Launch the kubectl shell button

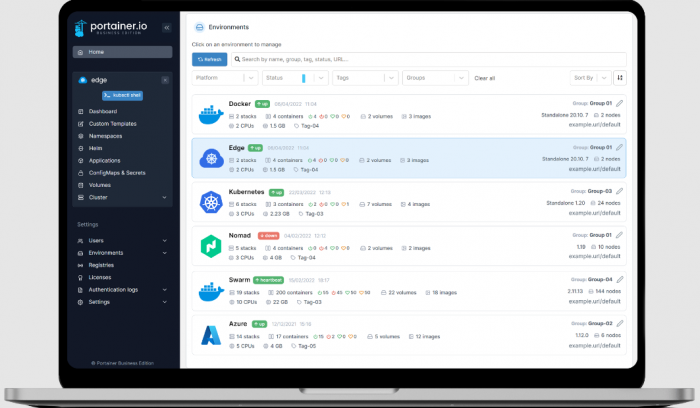pos(122,96)
